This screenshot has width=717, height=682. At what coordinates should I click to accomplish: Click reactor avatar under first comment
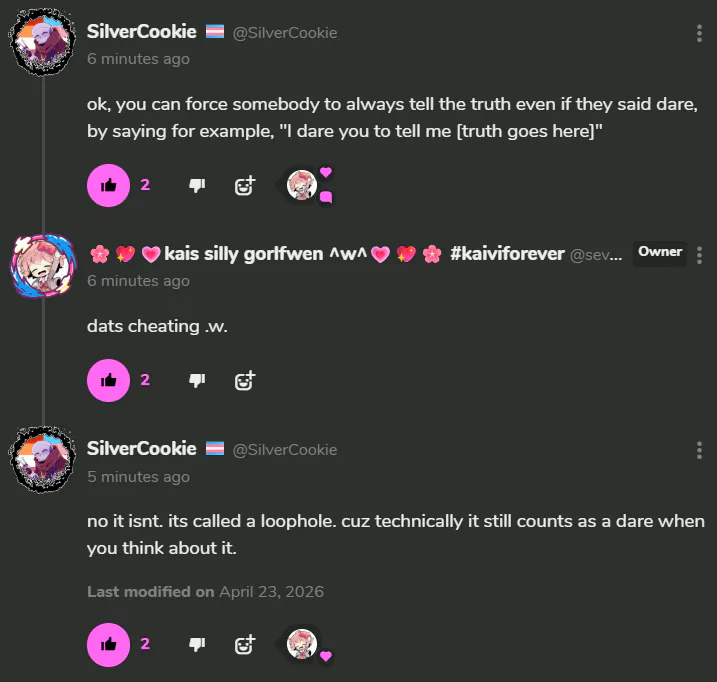coord(302,184)
